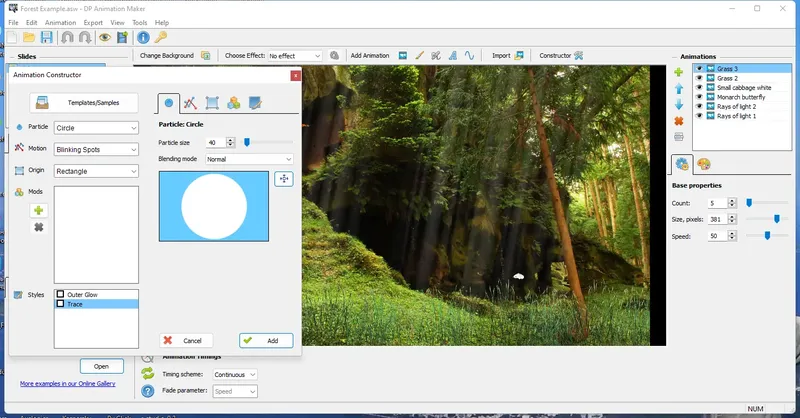Click green plus to add animation to list
The height and width of the screenshot is (418, 800).
coord(679,72)
